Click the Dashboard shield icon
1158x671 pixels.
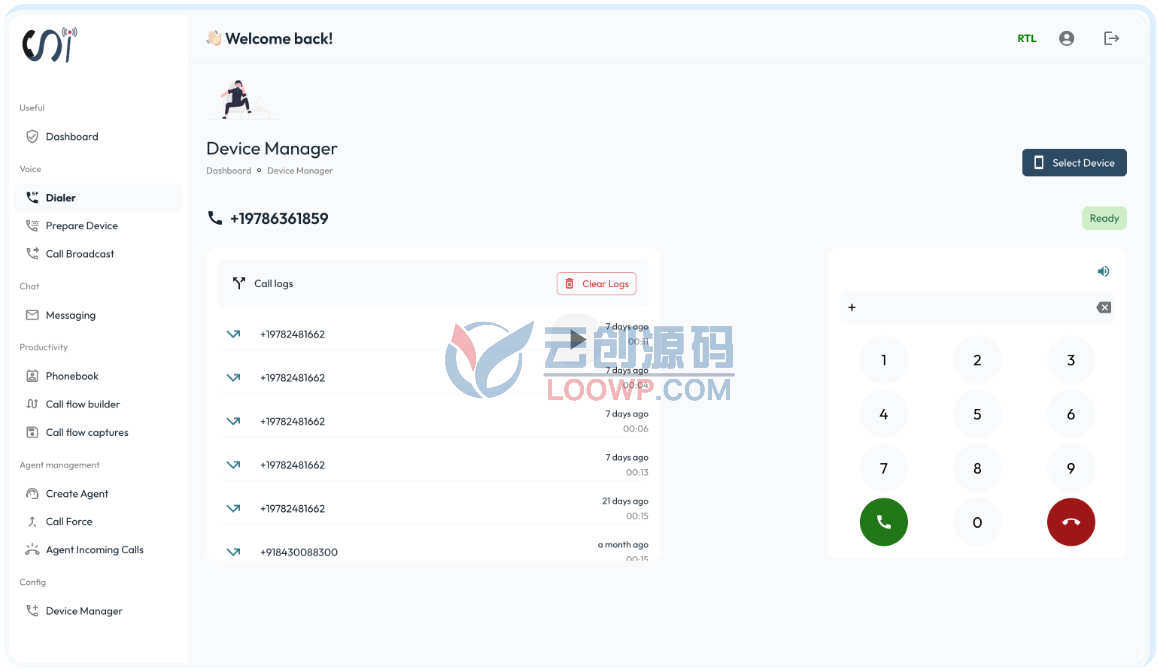tap(32, 137)
